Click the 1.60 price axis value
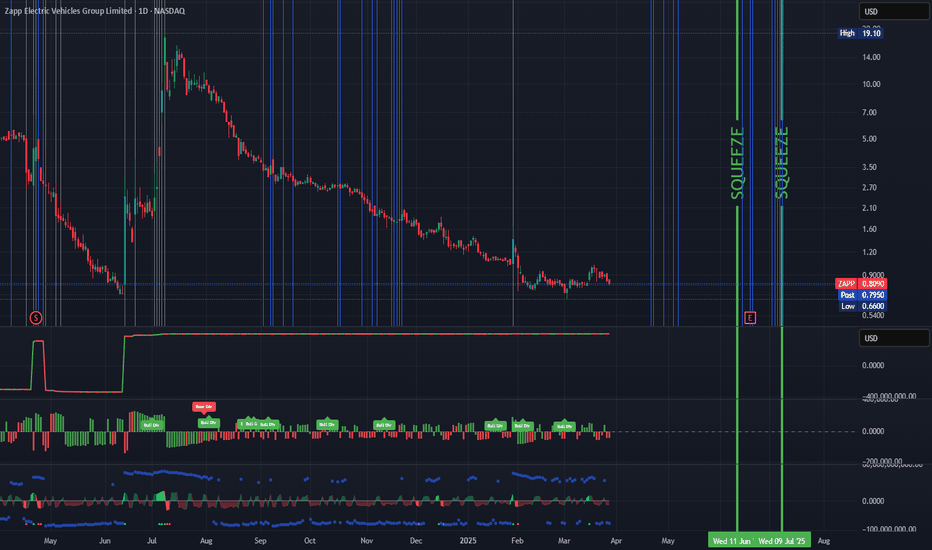Screen dimensions: 932x550 coord(869,229)
